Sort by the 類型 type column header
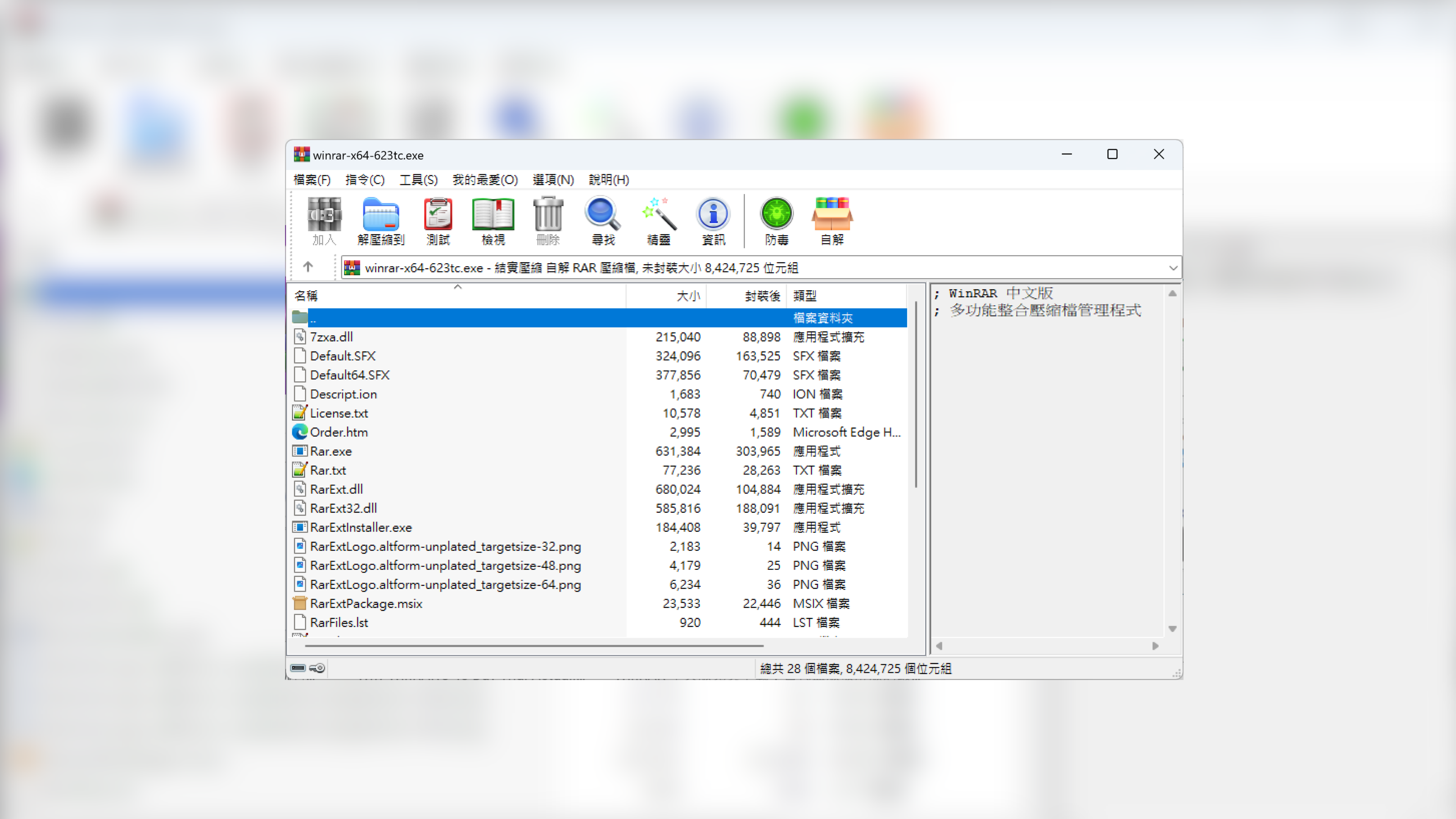Image resolution: width=1456 pixels, height=819 pixels. pyautogui.click(x=804, y=296)
